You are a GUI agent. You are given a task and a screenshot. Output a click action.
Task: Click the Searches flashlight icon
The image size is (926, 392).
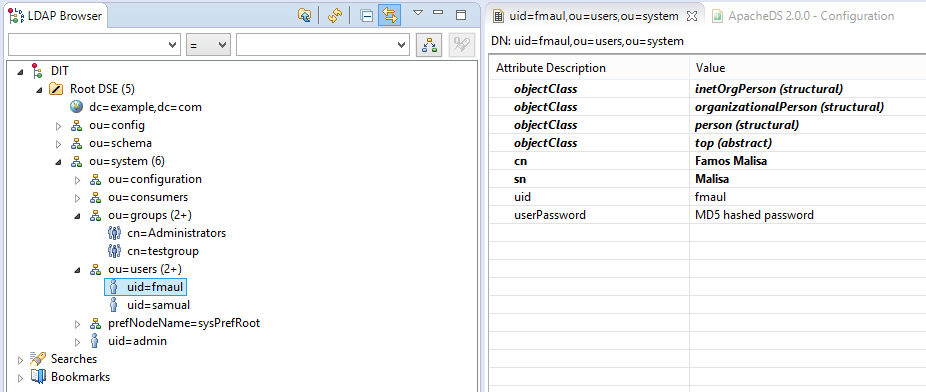[38, 359]
